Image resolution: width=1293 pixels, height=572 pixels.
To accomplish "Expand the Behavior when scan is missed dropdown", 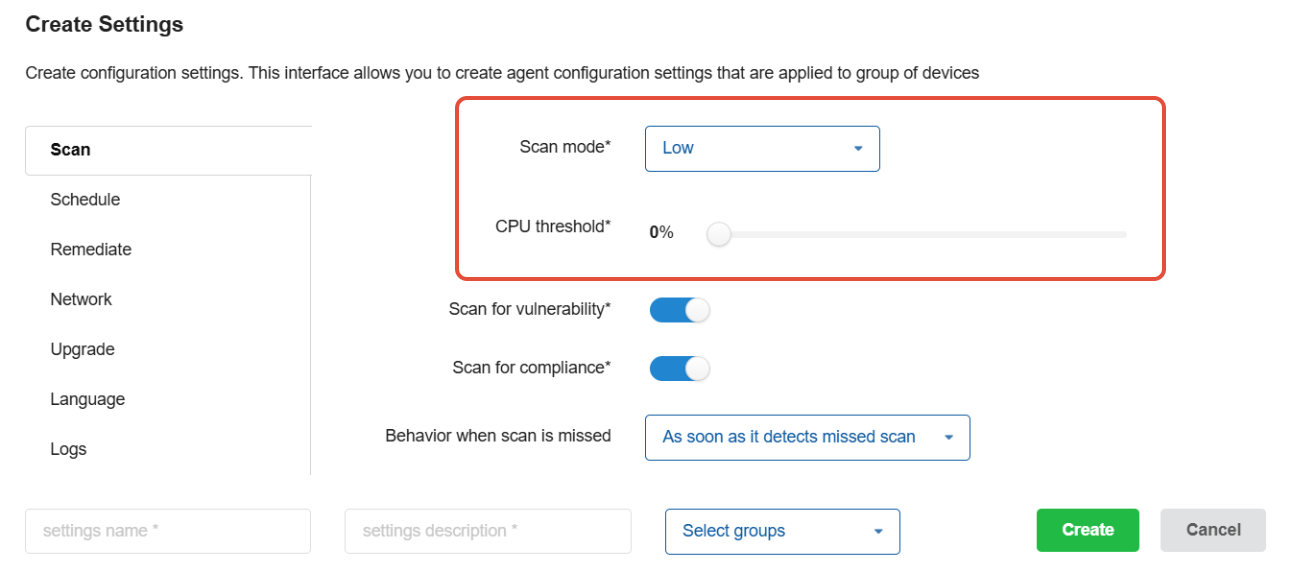I will tap(806, 437).
